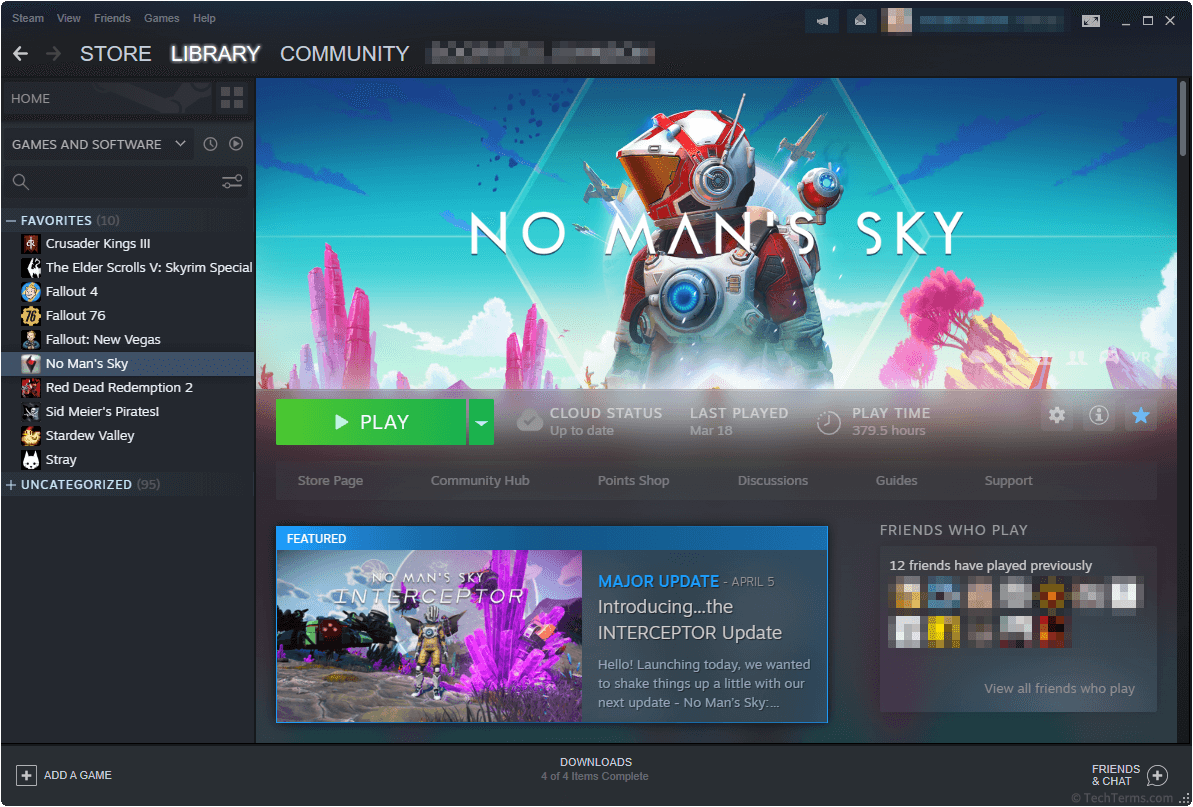Click the first friend avatar thumbnail
Screen dimensions: 1193x807
pos(905,593)
